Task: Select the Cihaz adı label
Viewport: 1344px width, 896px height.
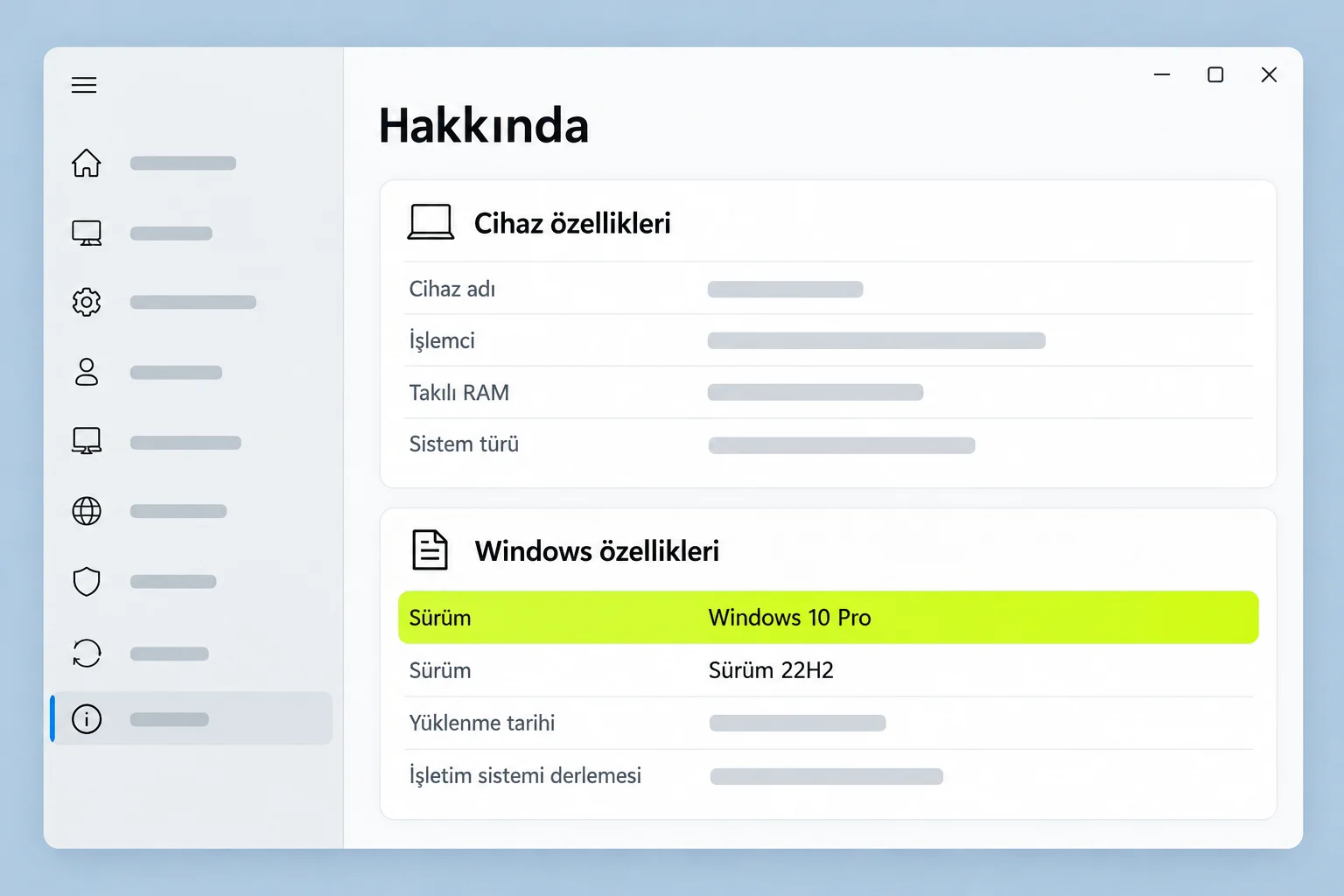Action: coord(452,289)
